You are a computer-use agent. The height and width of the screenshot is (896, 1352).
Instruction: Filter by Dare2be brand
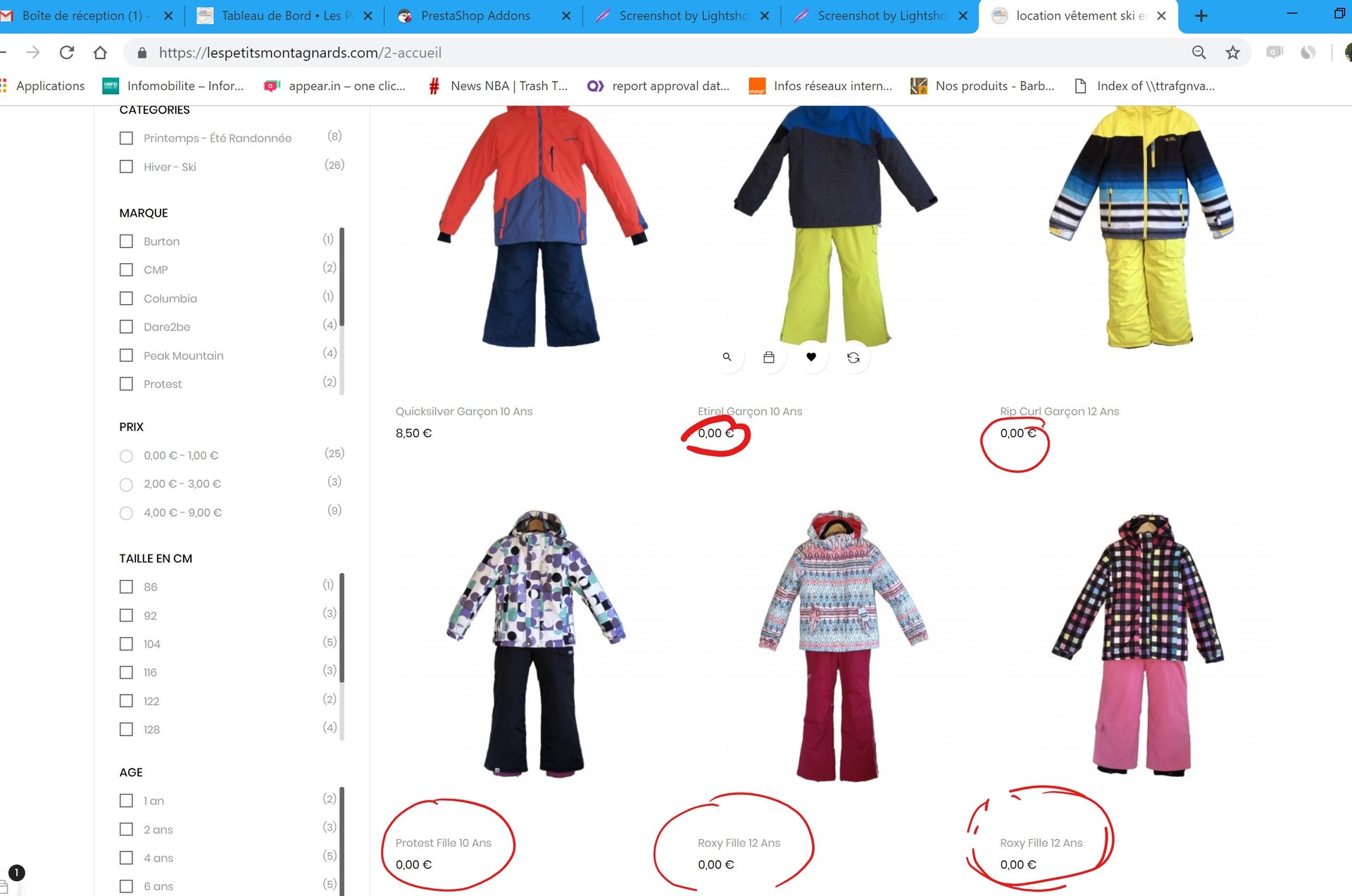126,327
